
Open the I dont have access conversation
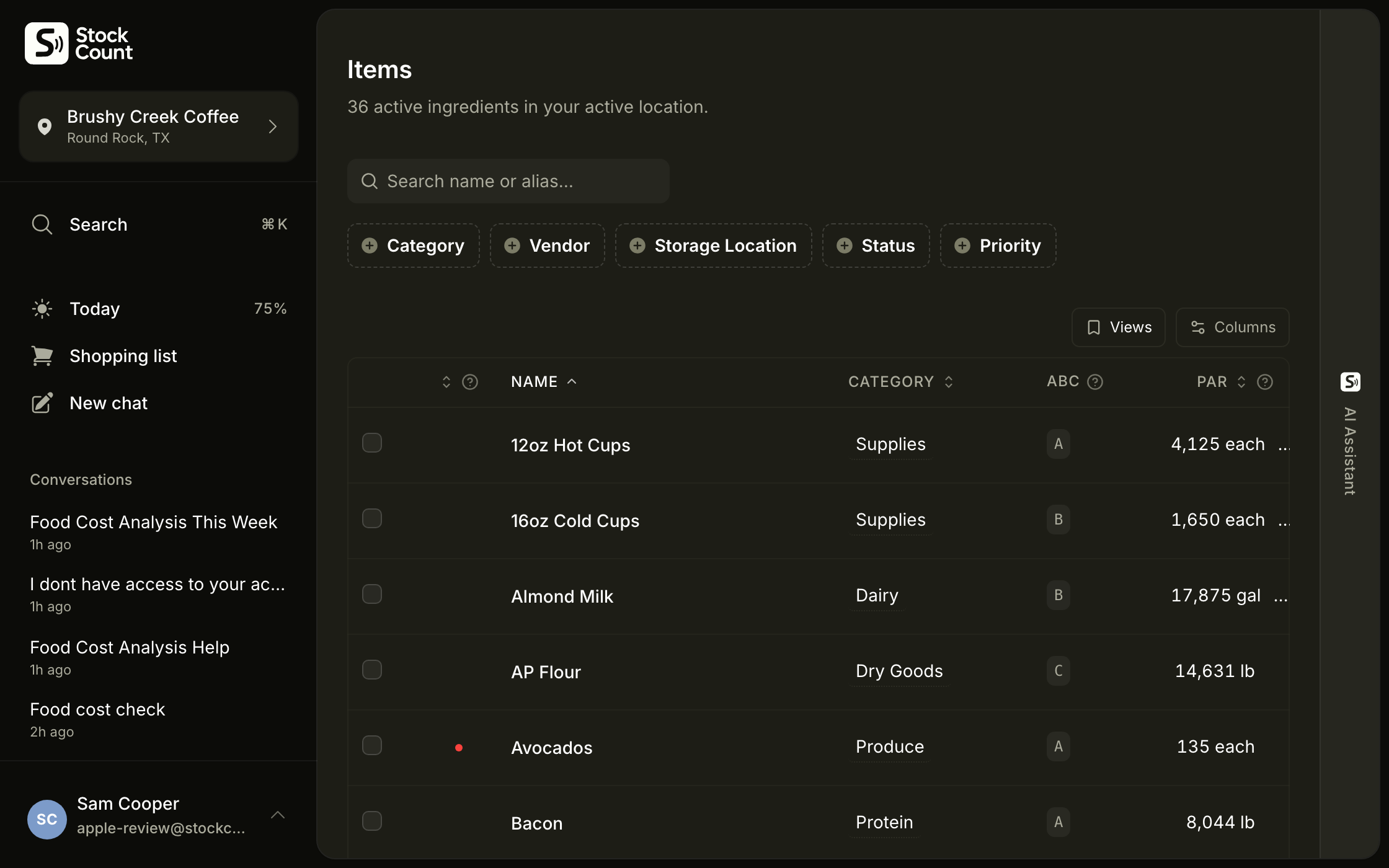(158, 594)
